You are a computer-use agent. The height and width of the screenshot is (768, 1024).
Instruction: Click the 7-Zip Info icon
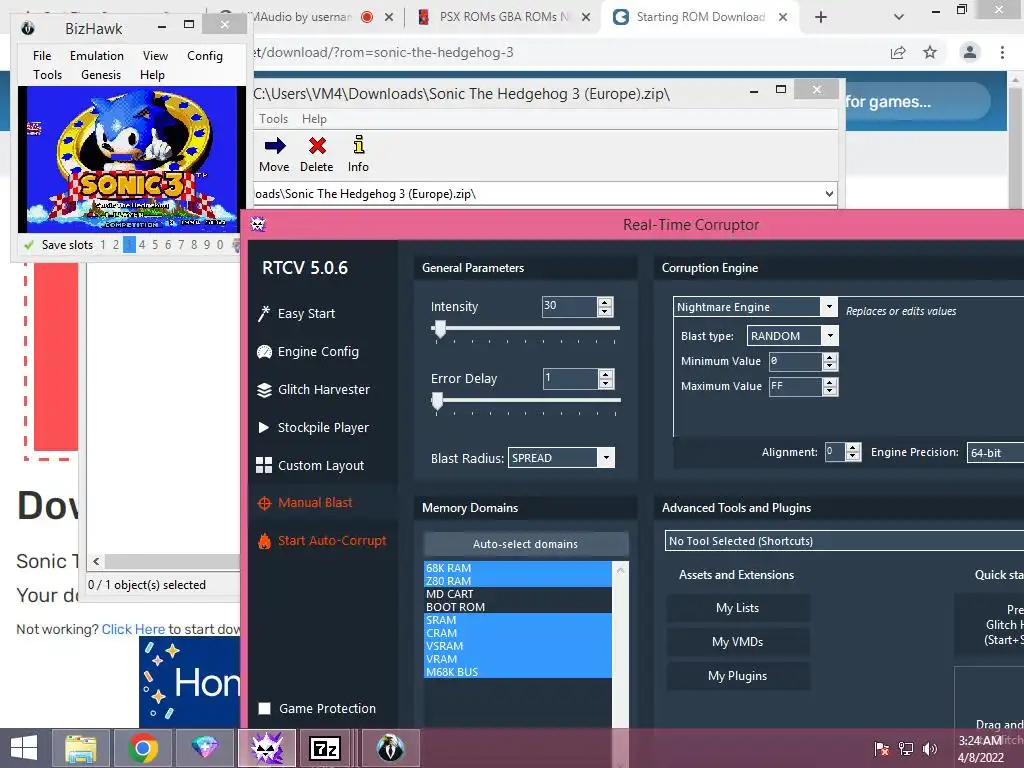(359, 144)
